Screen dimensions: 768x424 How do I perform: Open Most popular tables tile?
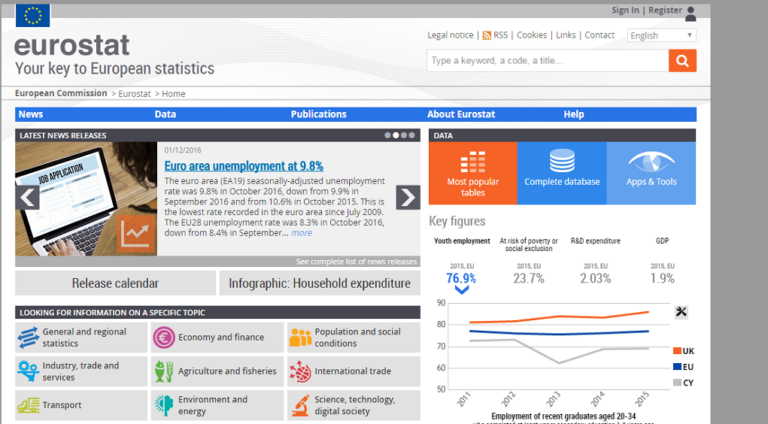(473, 173)
